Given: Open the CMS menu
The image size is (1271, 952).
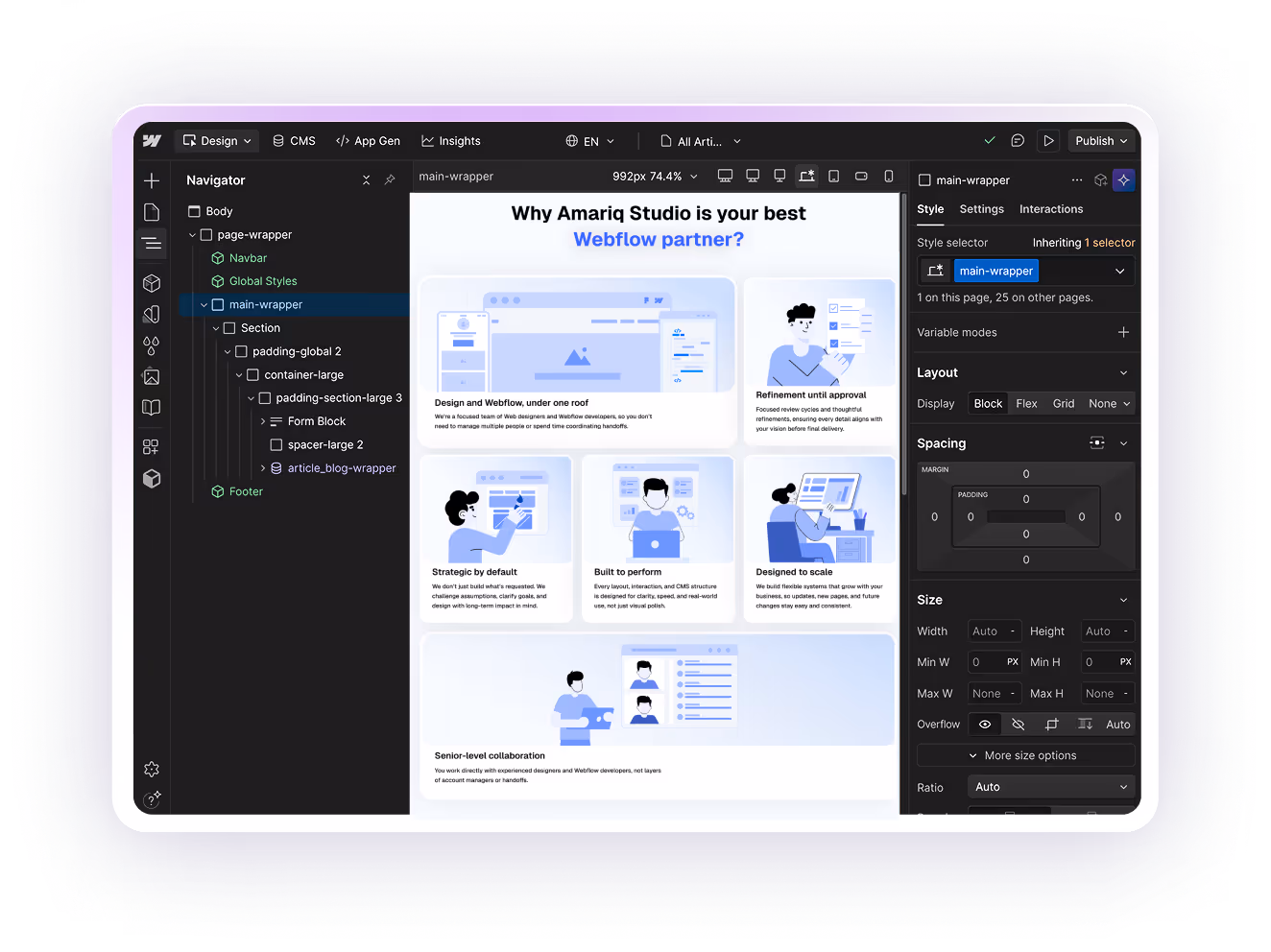Looking at the screenshot, I should (x=294, y=141).
